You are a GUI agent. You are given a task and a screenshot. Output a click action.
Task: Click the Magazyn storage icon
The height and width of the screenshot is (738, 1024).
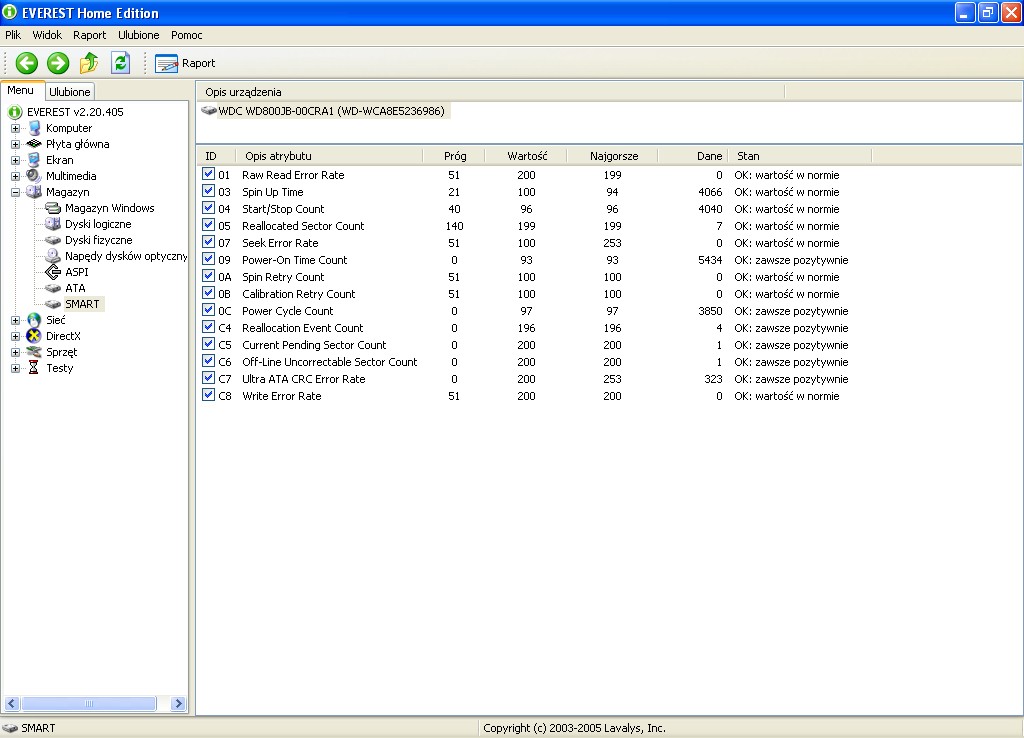(x=34, y=192)
